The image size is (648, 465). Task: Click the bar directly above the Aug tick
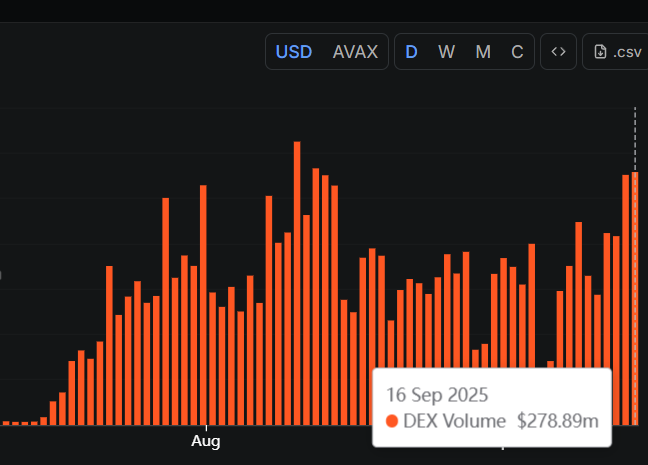click(203, 300)
